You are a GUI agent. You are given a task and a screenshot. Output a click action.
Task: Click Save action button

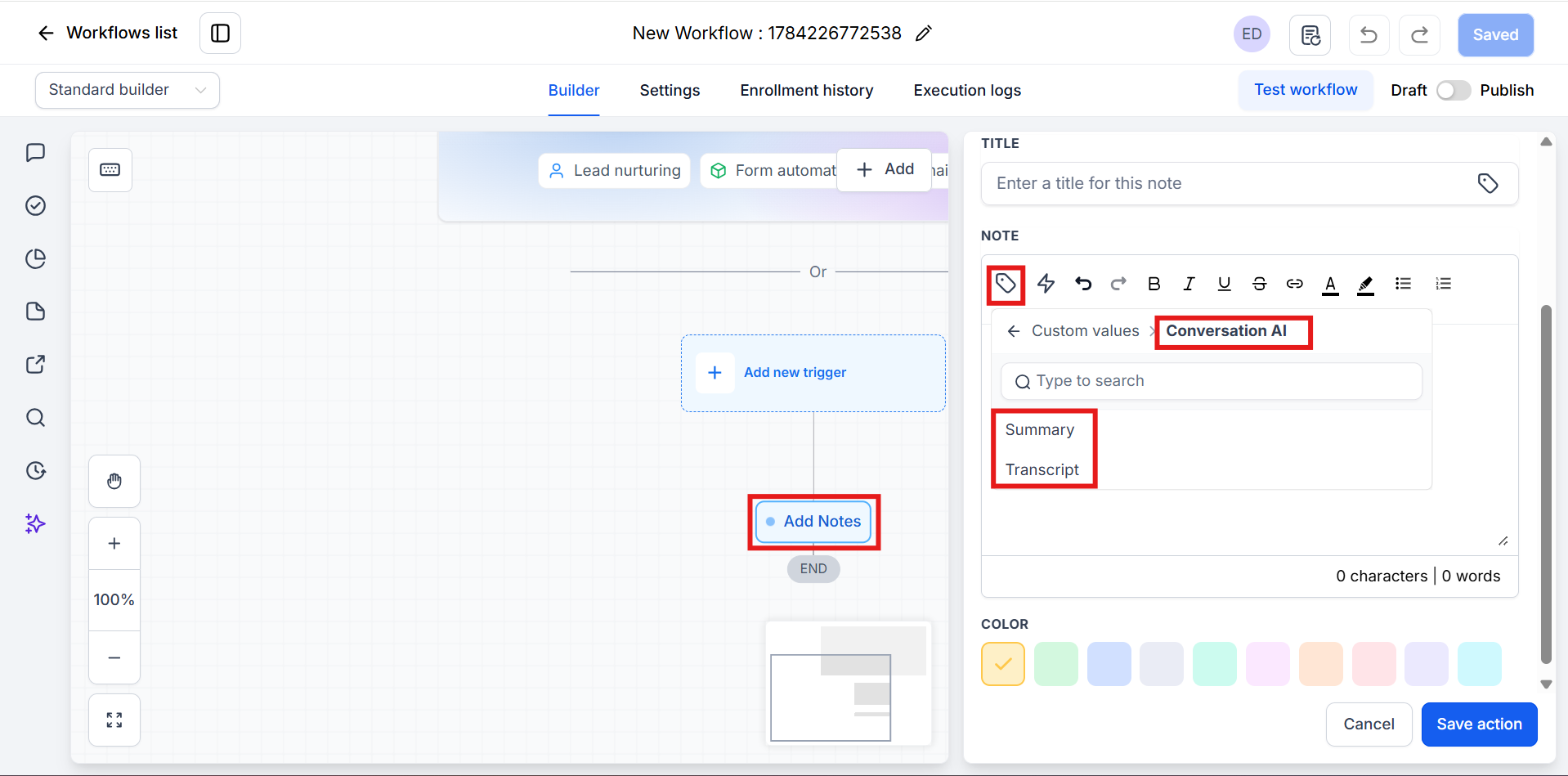tap(1480, 724)
